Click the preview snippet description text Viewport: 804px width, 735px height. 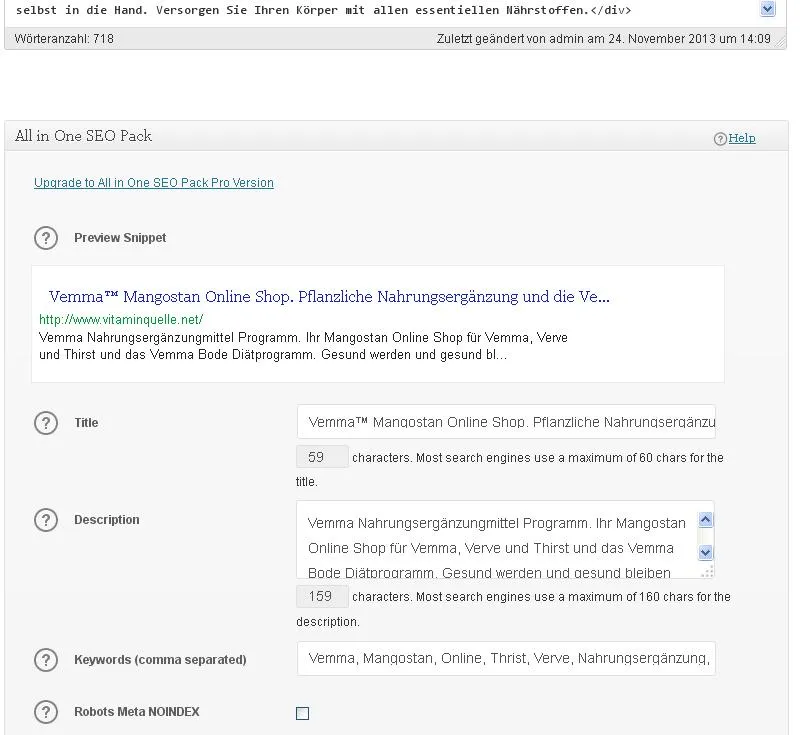point(303,346)
